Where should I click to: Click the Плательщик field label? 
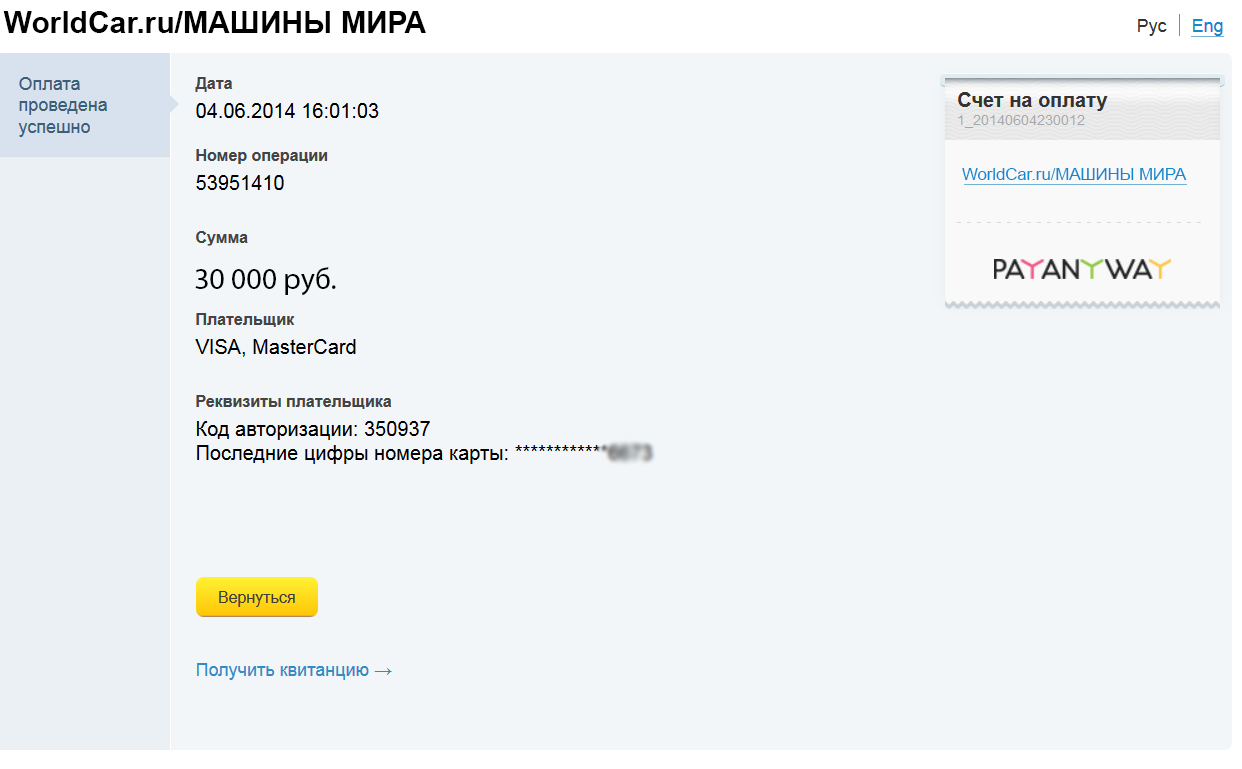click(x=245, y=320)
